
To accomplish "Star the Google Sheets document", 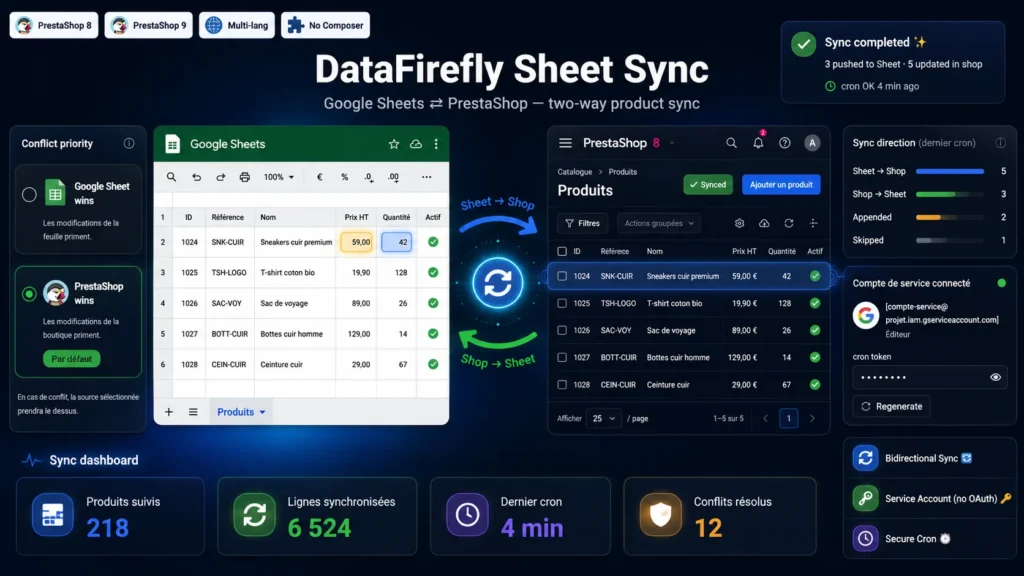I will (x=394, y=144).
